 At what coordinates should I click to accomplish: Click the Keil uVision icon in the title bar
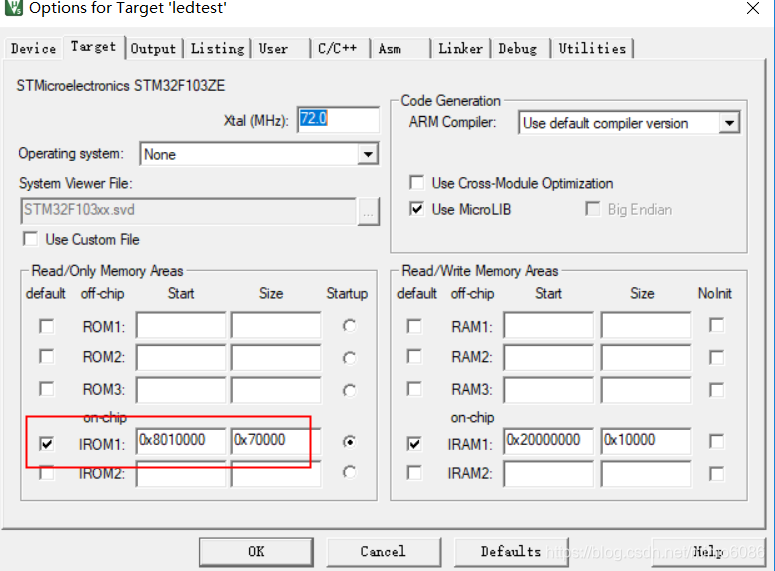tap(13, 7)
